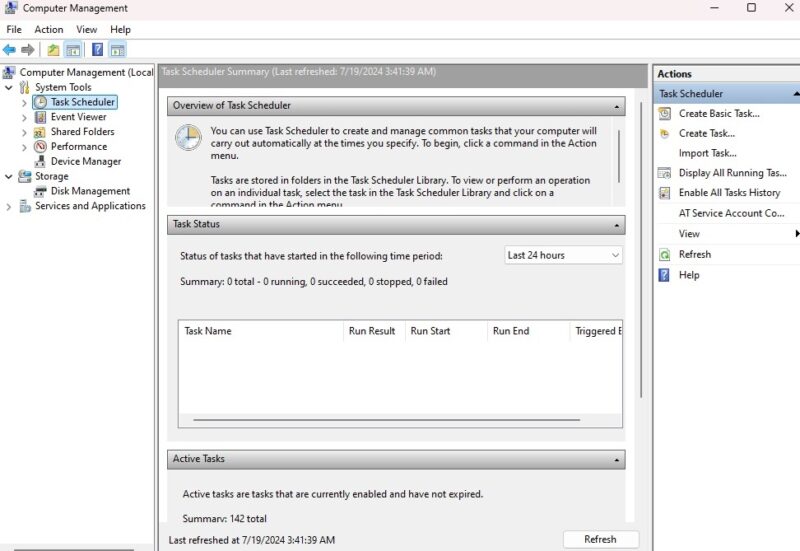This screenshot has width=800, height=551.
Task: Open the File menu
Action: coord(14,30)
